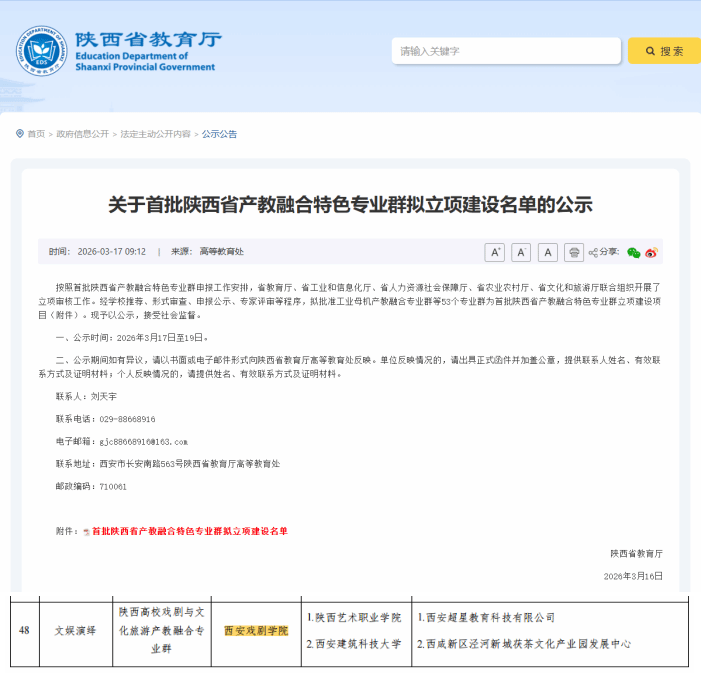Click the magnifier icon in search button
The image size is (702, 674).
click(650, 51)
